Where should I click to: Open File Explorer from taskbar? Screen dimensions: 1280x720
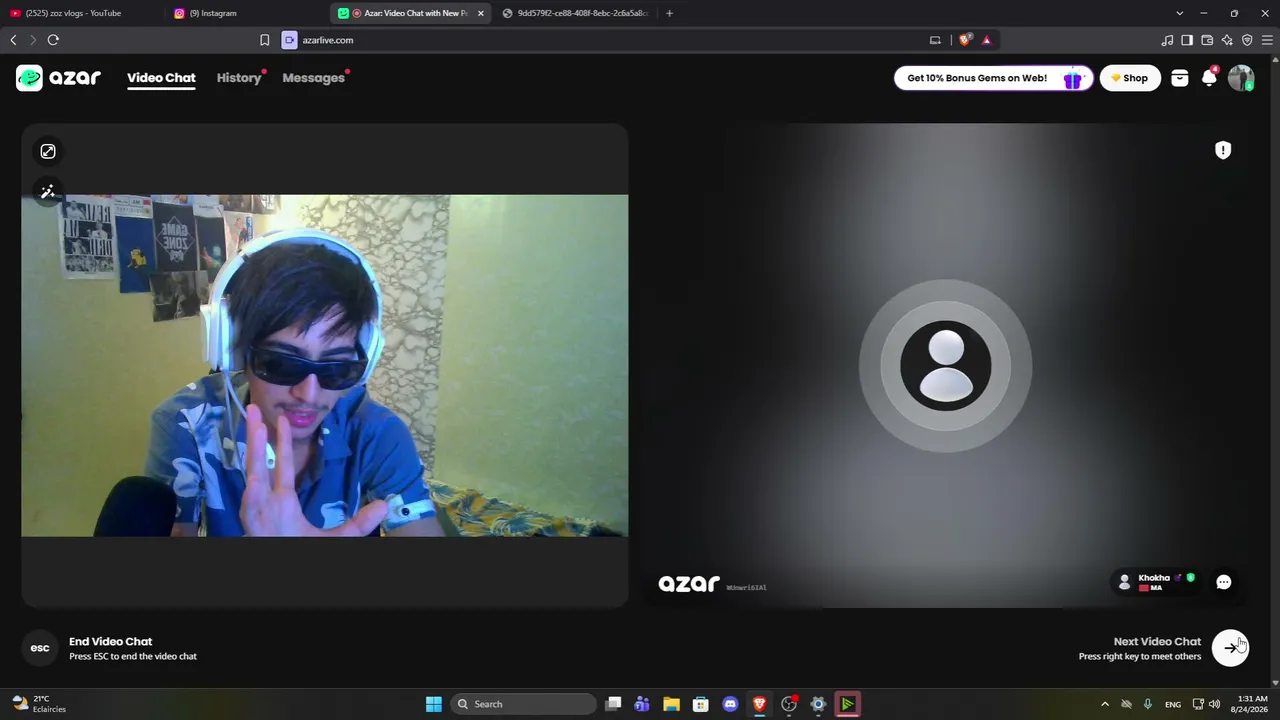[x=671, y=704]
